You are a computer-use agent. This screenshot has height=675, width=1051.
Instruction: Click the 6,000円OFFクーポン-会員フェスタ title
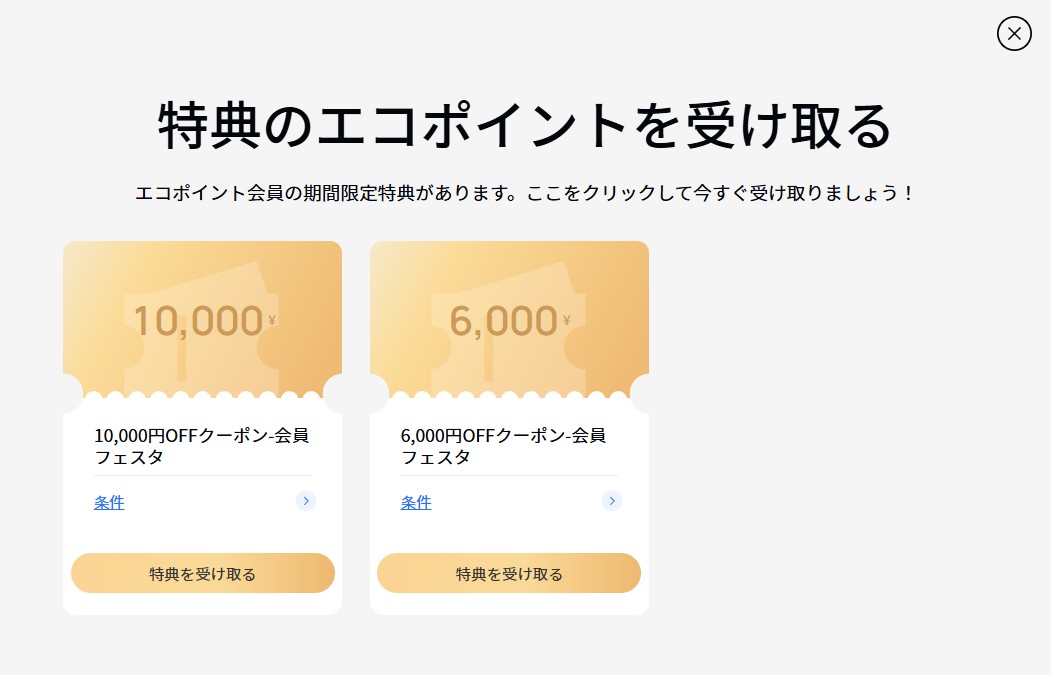click(x=503, y=446)
